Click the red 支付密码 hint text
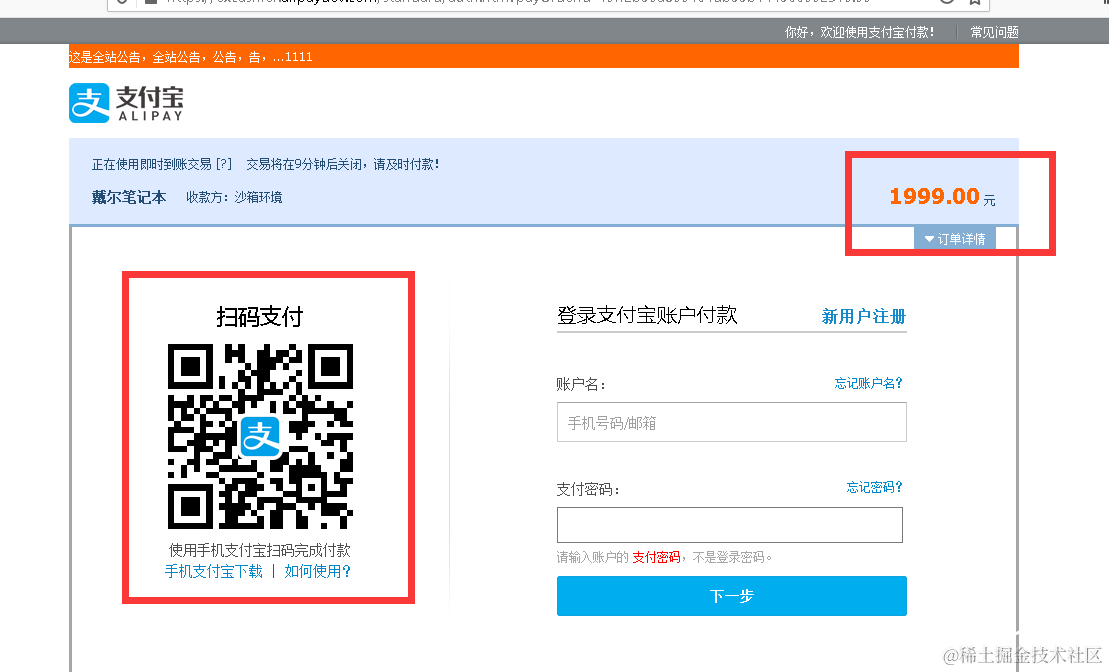The height and width of the screenshot is (672, 1109). point(656,557)
